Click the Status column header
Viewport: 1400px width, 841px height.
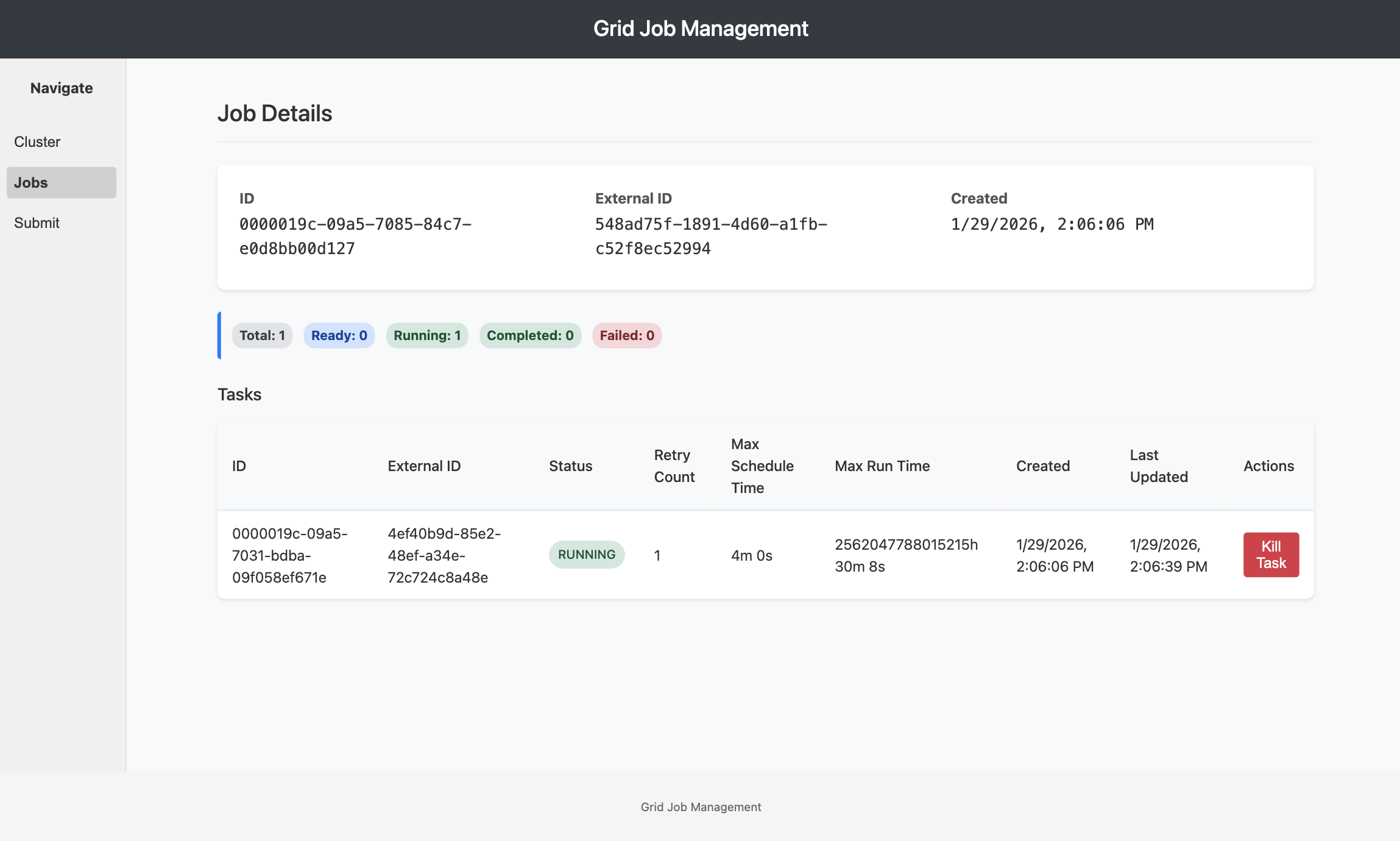(570, 466)
